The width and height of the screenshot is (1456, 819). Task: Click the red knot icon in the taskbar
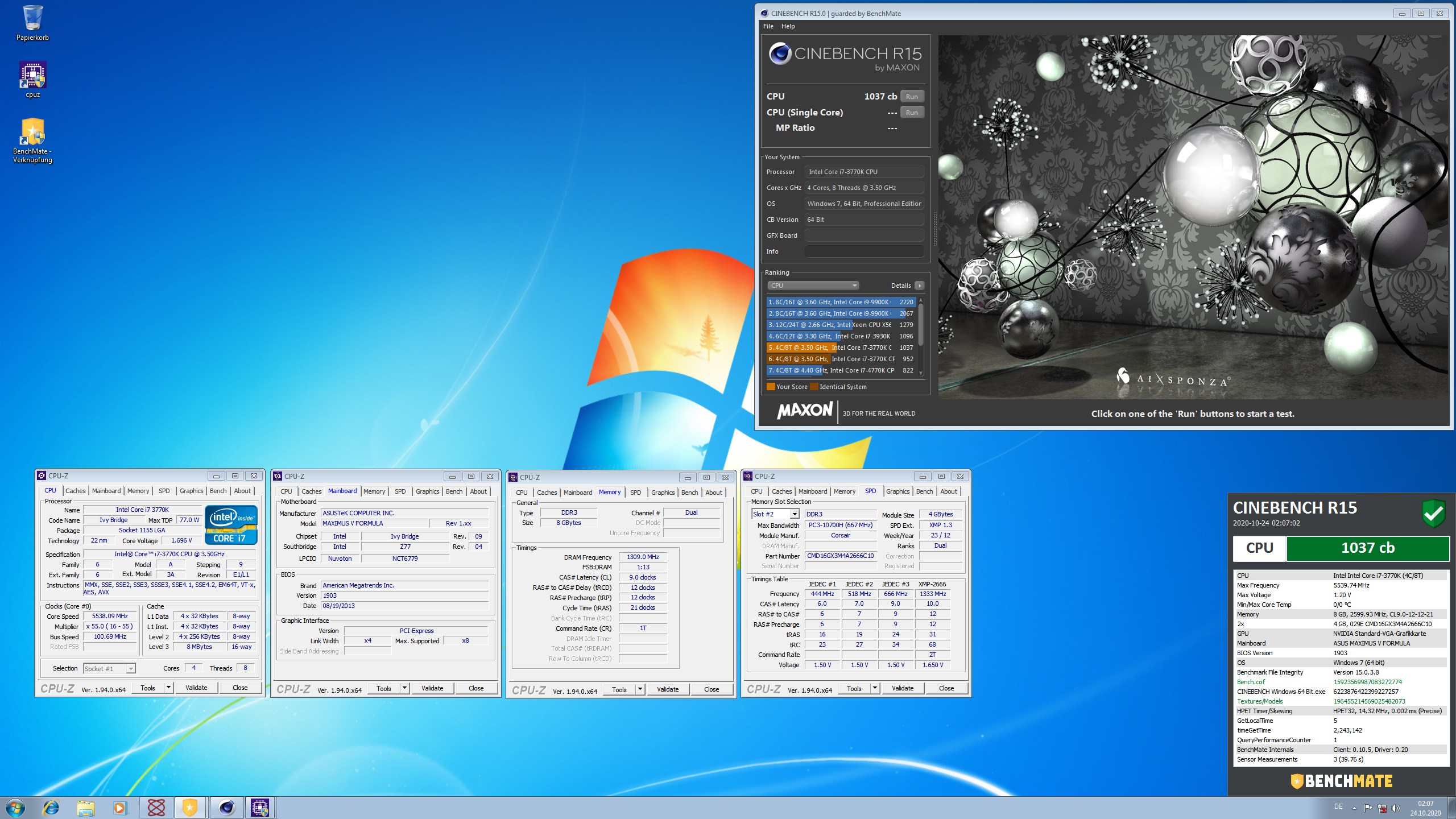[x=156, y=808]
